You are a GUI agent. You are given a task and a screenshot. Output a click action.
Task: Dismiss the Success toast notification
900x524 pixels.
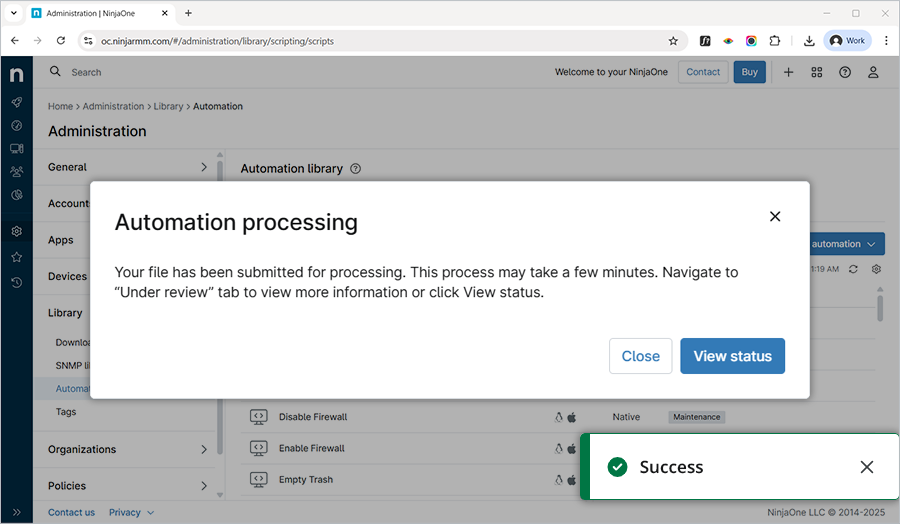(x=866, y=467)
